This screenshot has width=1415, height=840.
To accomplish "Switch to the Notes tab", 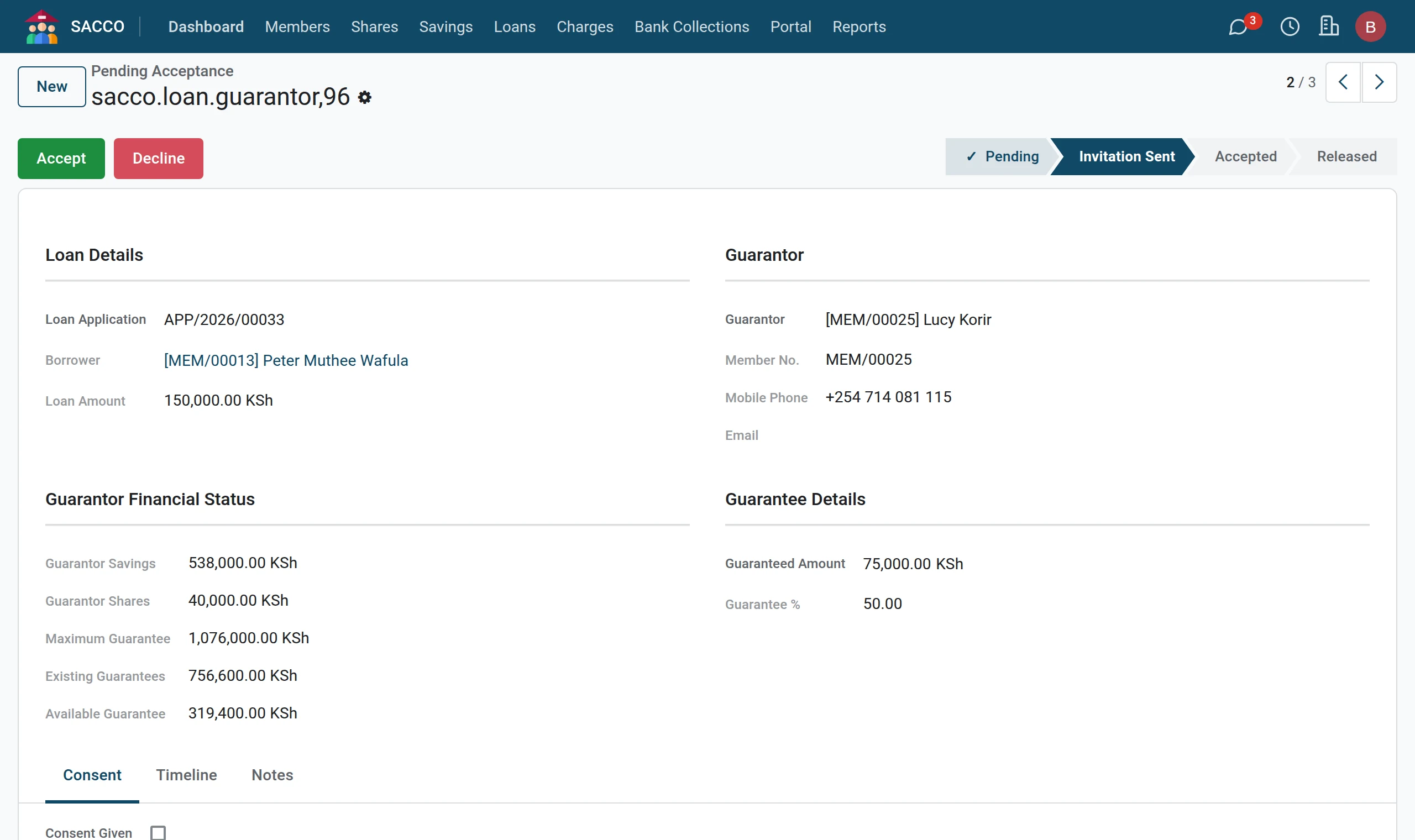I will 272,775.
